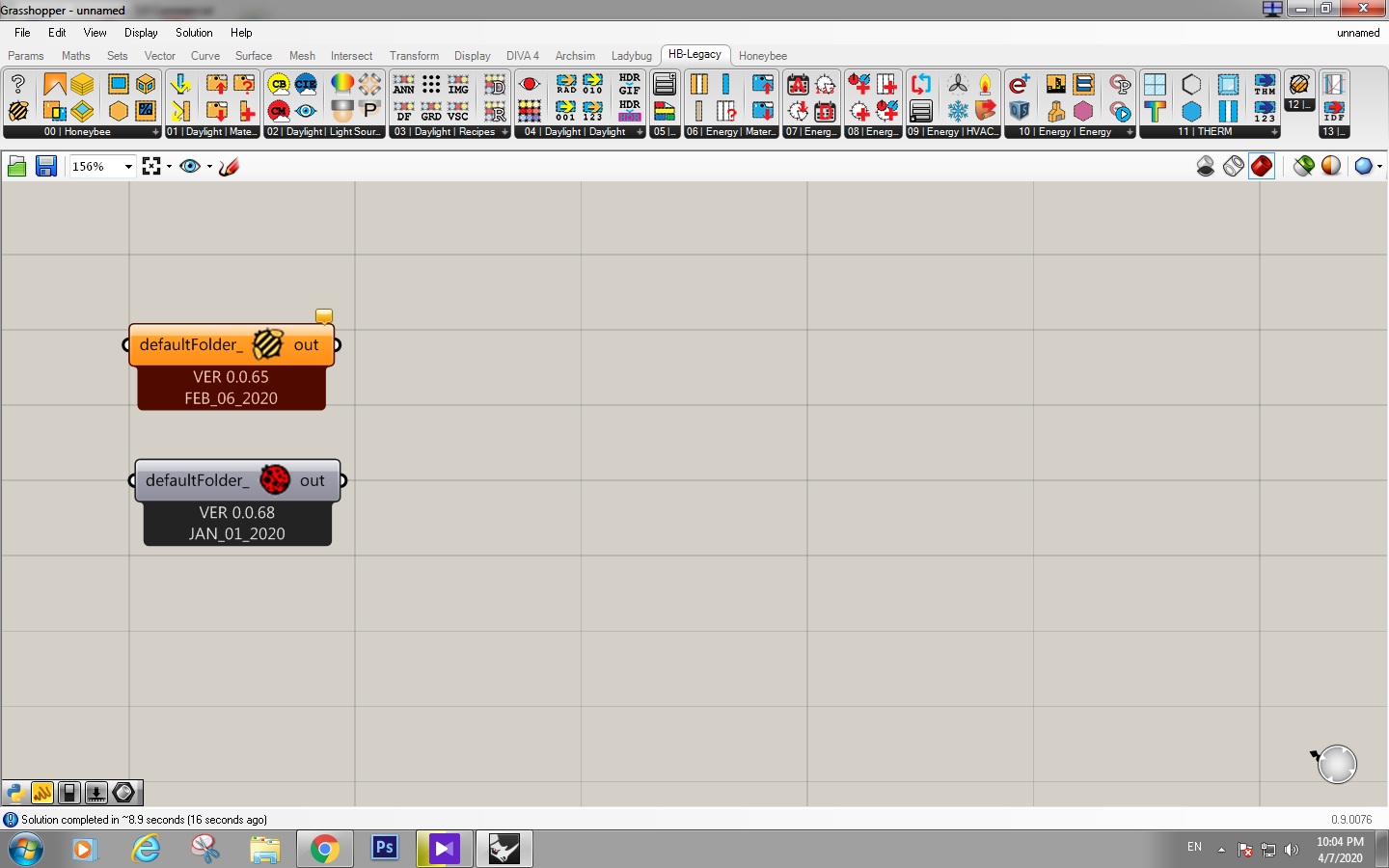
Task: Toggle the eye preview icon in canvas toolbar
Action: (190, 166)
